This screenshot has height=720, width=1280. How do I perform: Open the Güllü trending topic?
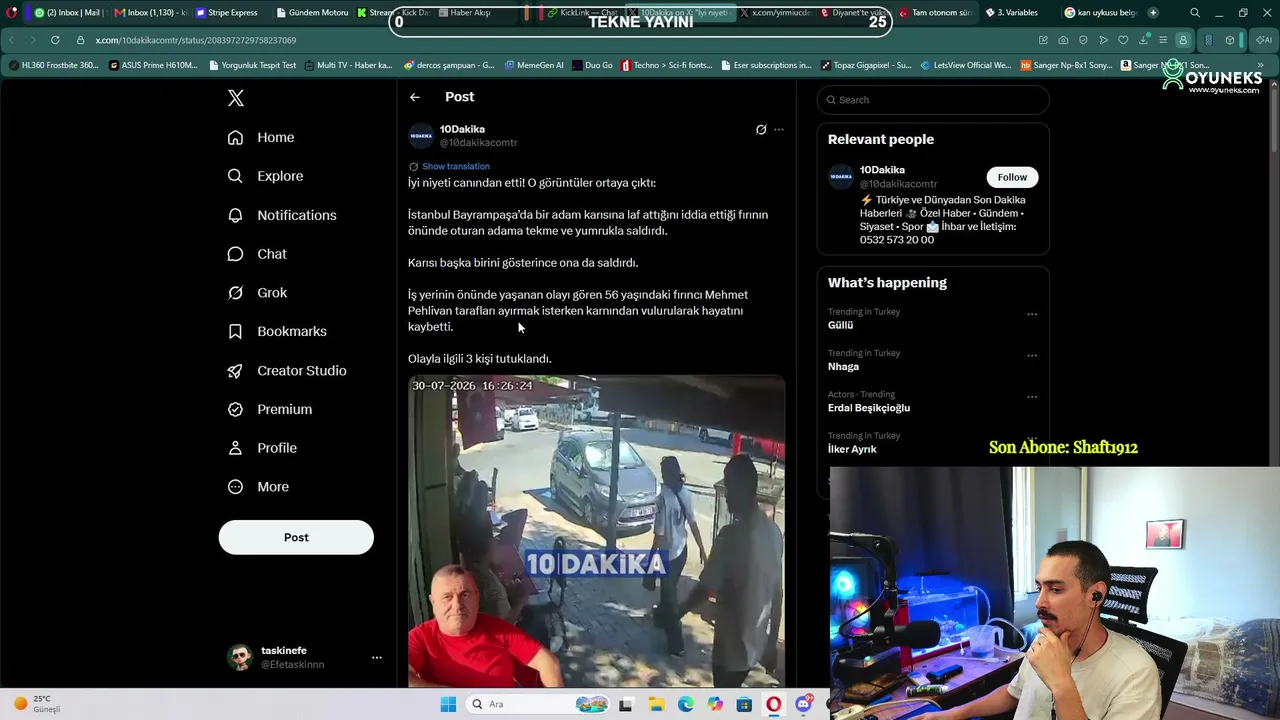pyautogui.click(x=841, y=325)
